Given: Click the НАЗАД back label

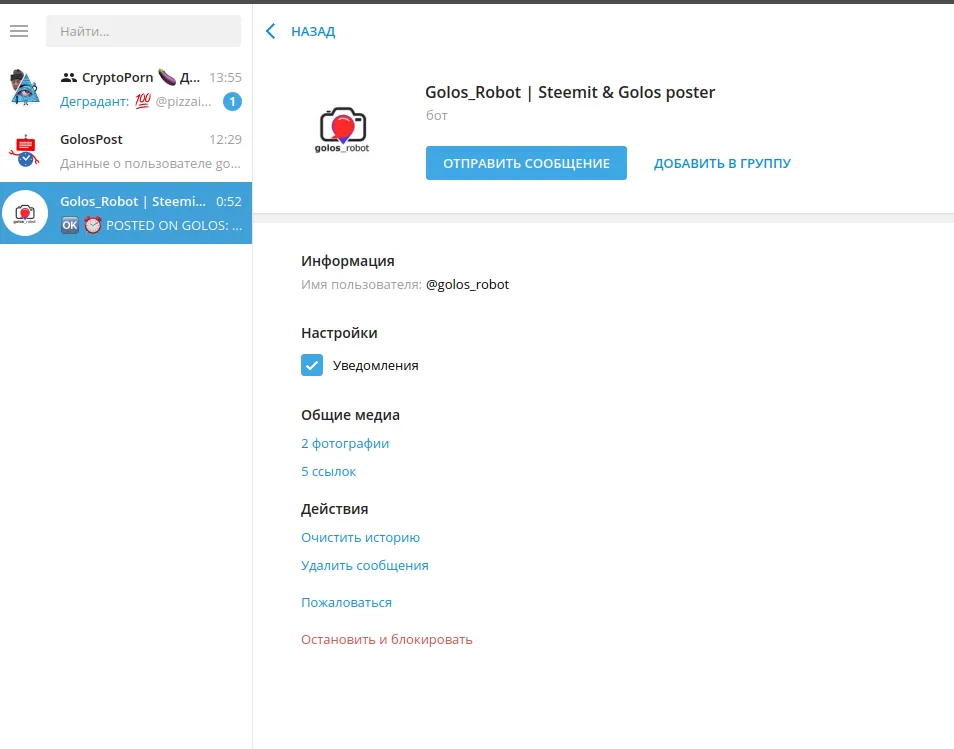Looking at the screenshot, I should click(x=313, y=32).
